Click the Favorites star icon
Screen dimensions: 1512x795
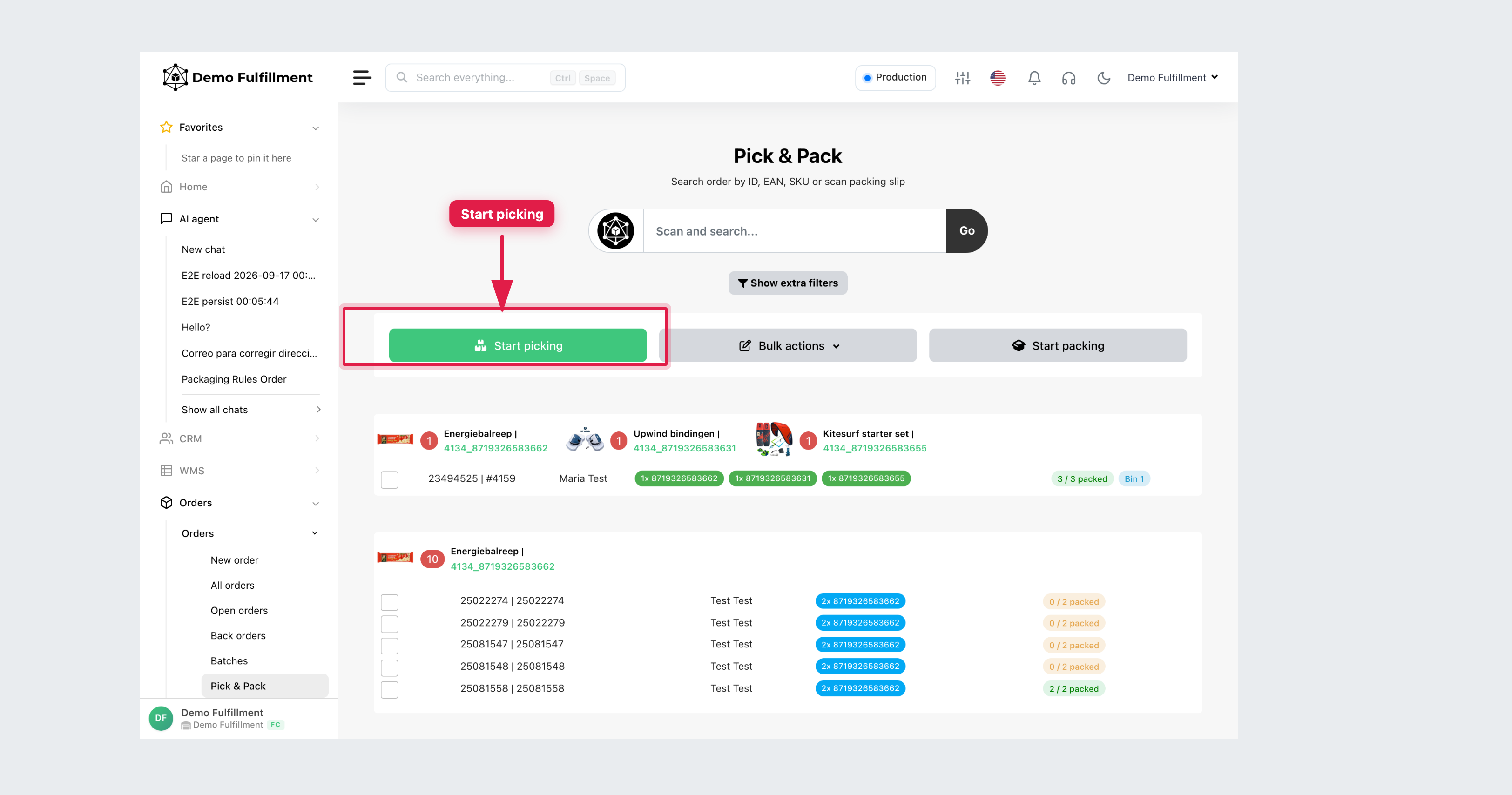(166, 127)
